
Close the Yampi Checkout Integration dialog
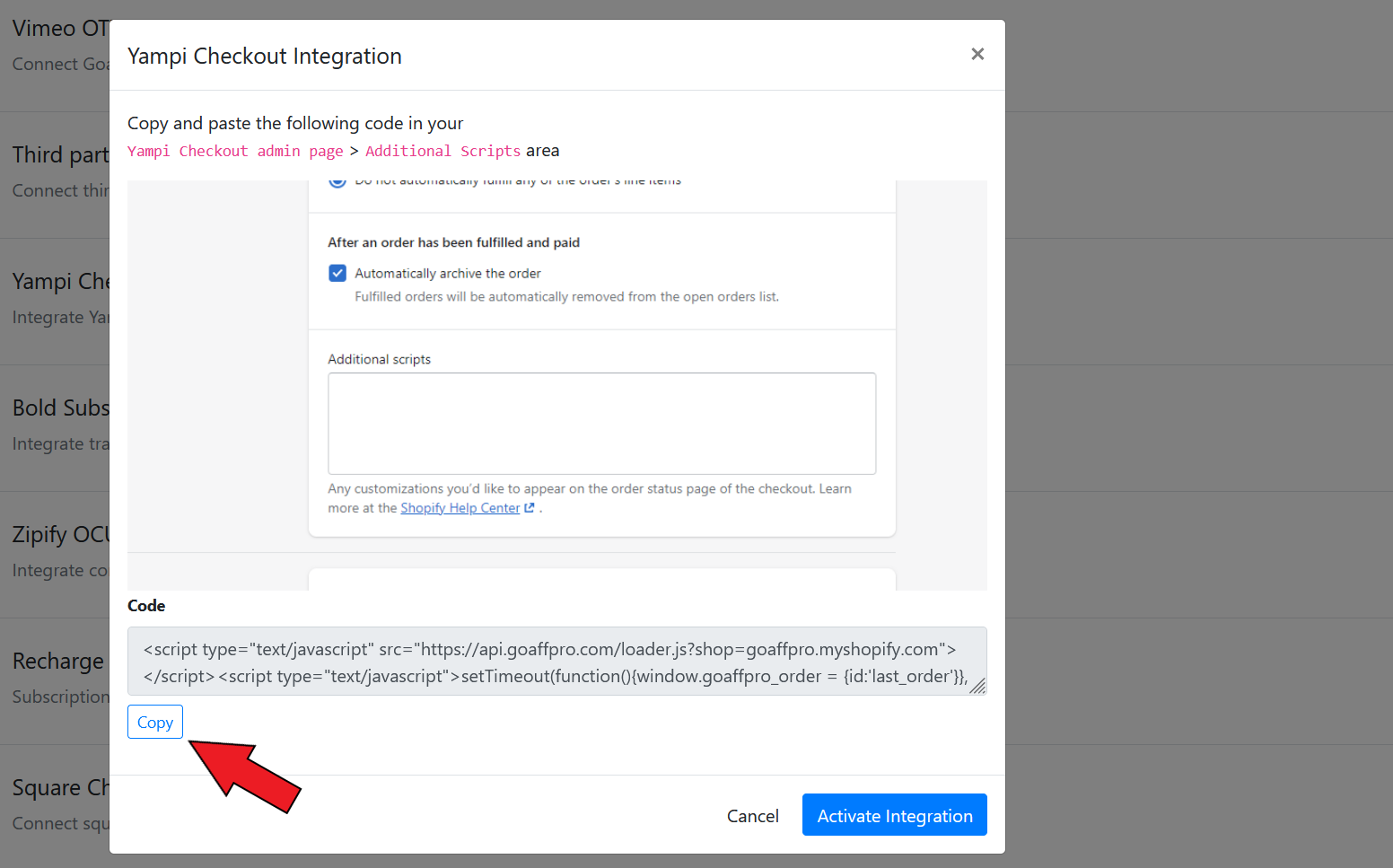click(x=977, y=54)
